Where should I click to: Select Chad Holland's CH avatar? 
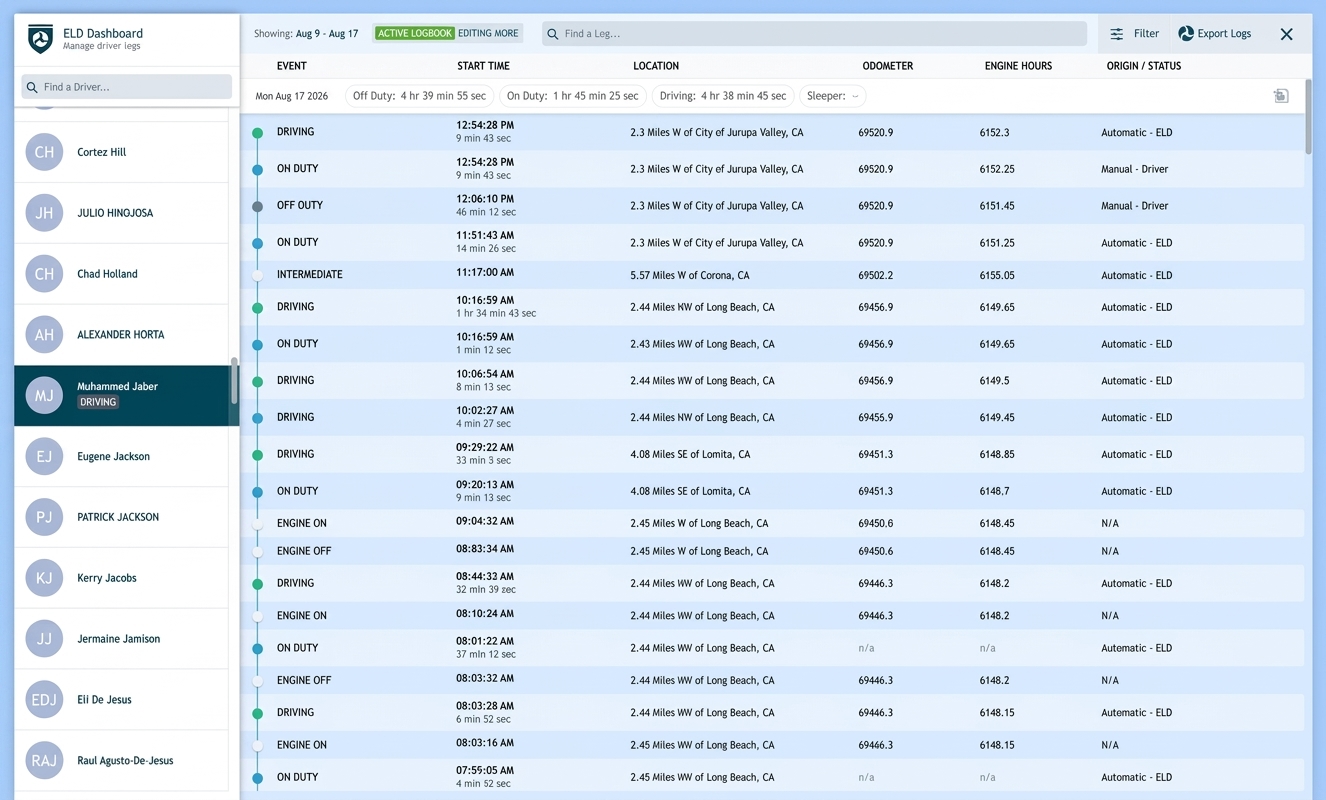pos(44,274)
